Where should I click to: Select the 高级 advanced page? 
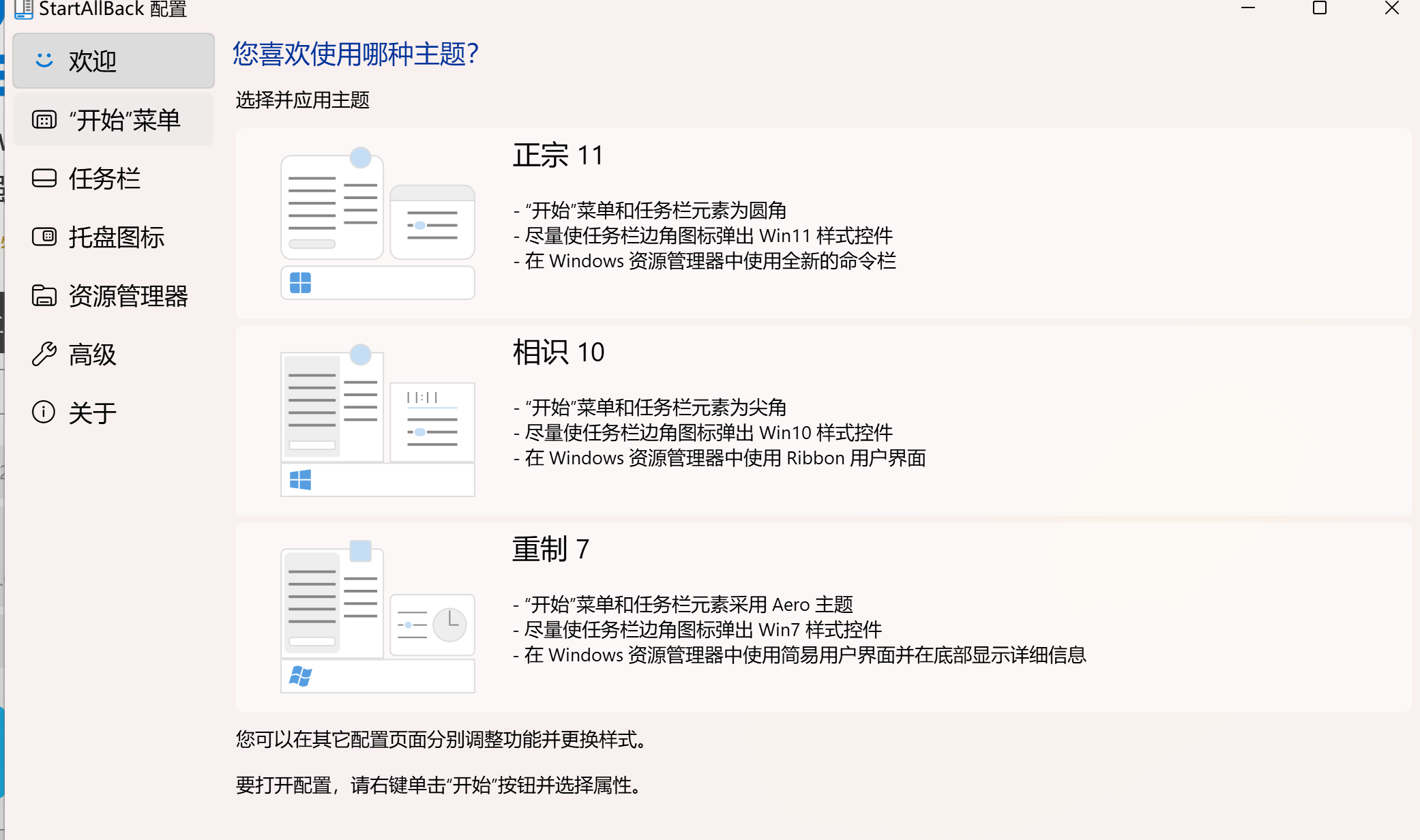113,355
